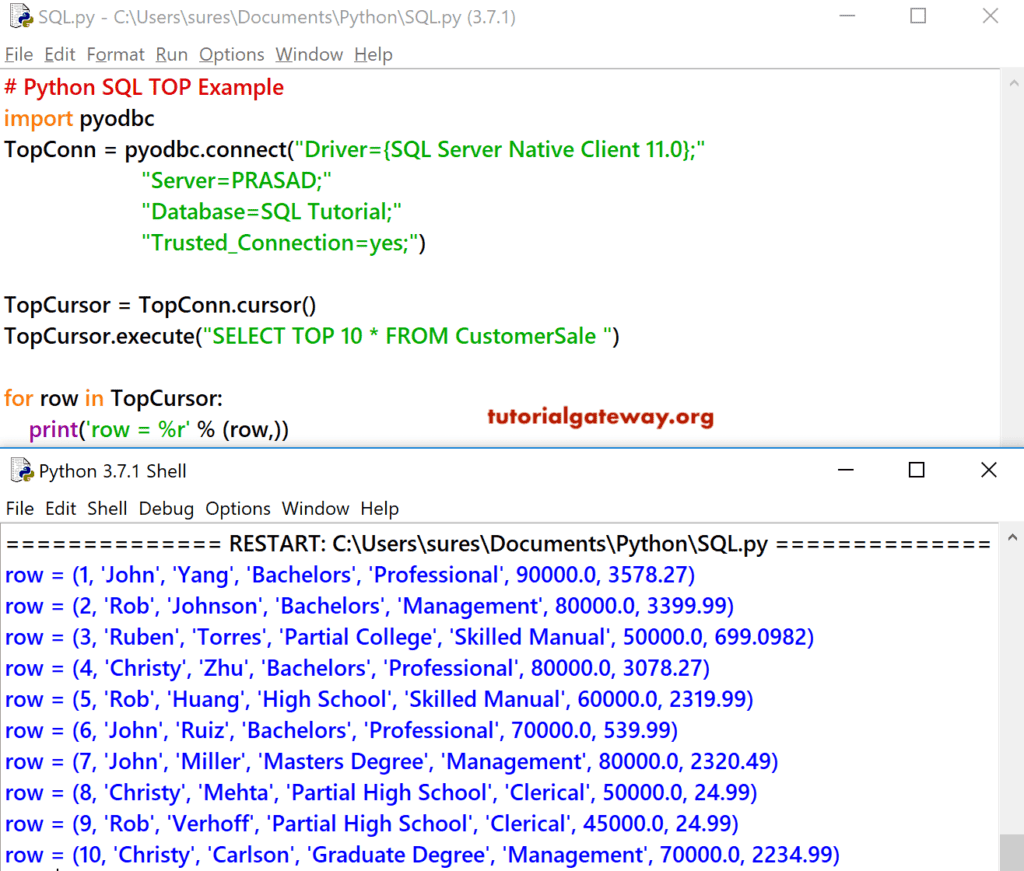Open the Edit menu in the editor

59,54
